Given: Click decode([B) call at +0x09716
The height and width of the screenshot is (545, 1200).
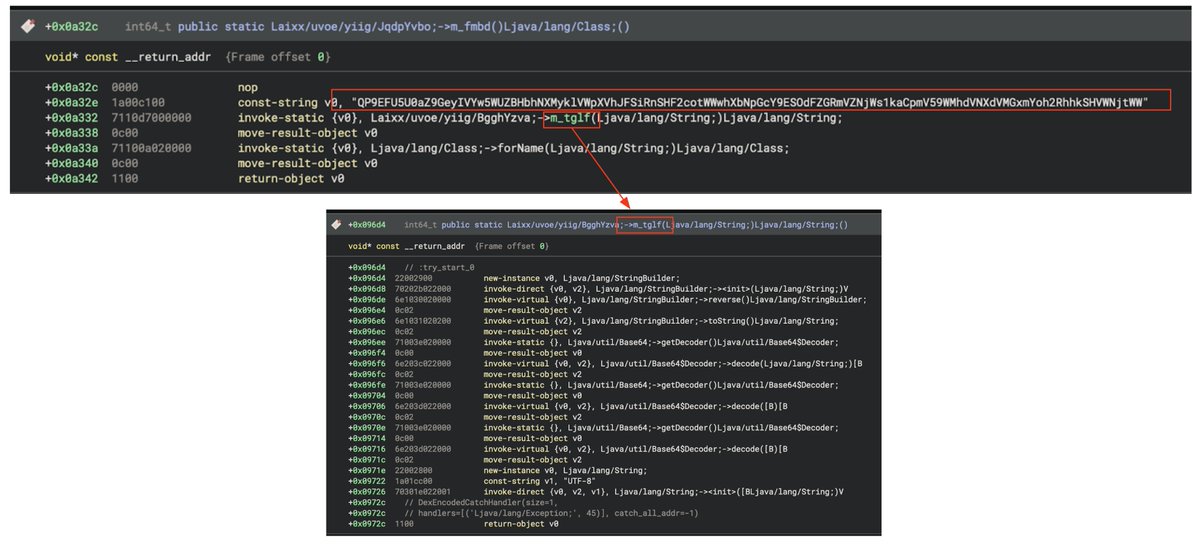Looking at the screenshot, I should pos(635,449).
